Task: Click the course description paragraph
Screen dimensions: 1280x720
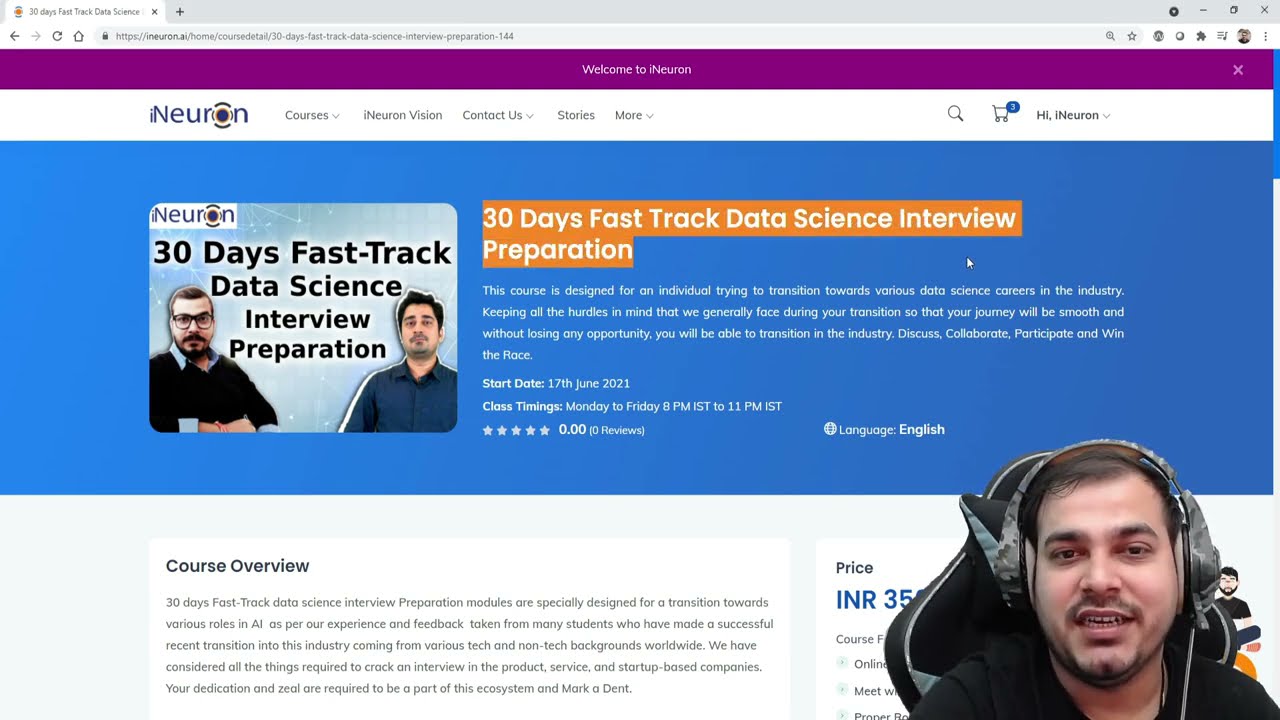Action: coord(803,323)
